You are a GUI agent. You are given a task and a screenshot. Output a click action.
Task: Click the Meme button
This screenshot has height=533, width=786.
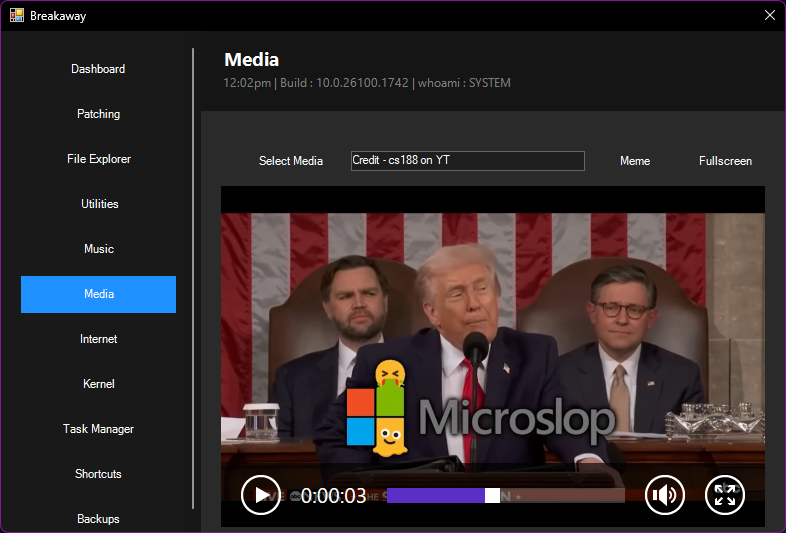[x=635, y=161]
